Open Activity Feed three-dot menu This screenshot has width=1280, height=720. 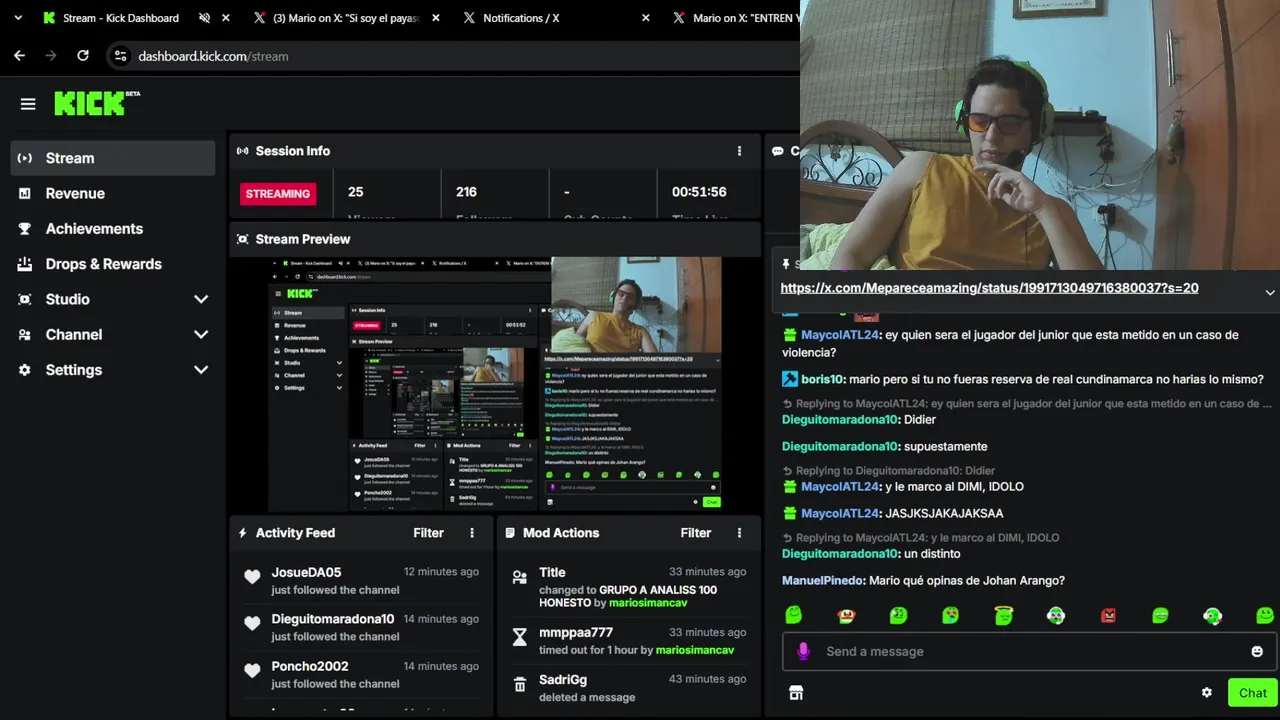pyautogui.click(x=472, y=533)
